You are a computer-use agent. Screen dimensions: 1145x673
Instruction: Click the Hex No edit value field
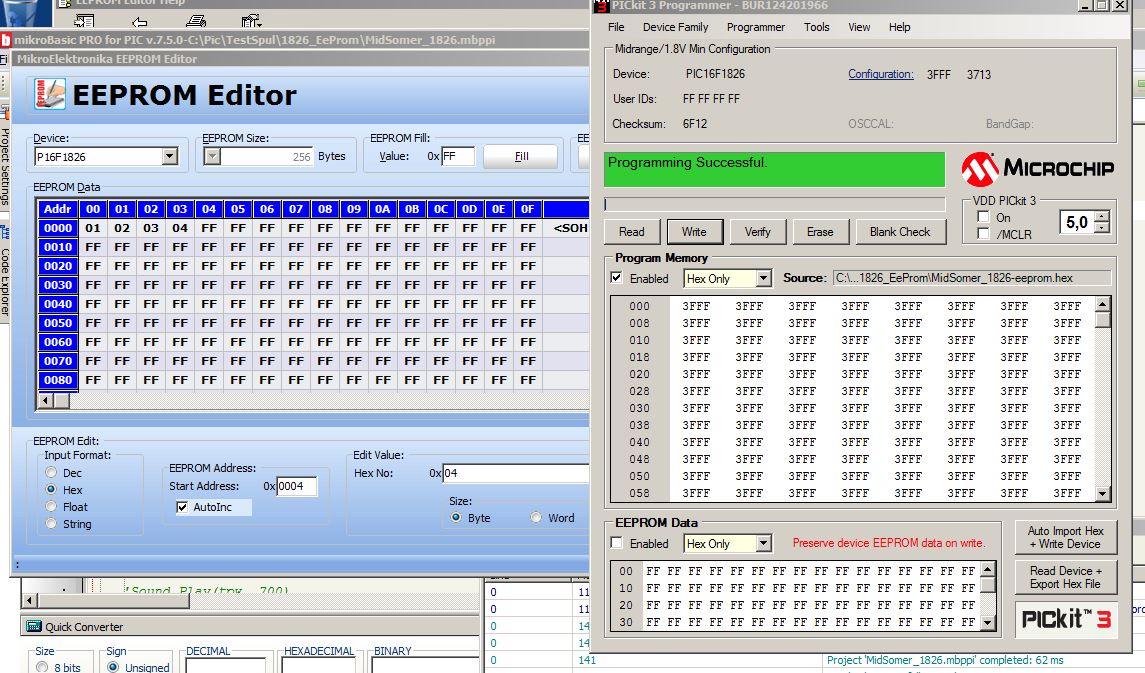pyautogui.click(x=516, y=473)
